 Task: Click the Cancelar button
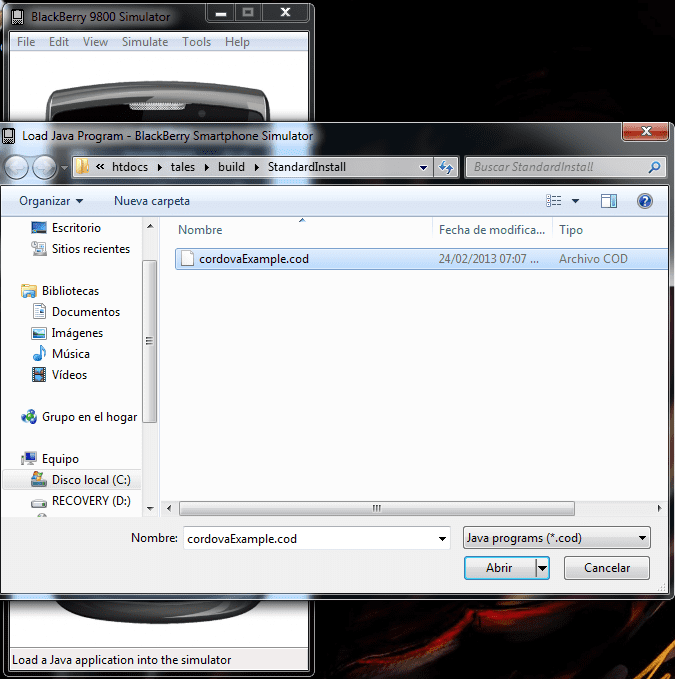tap(607, 568)
